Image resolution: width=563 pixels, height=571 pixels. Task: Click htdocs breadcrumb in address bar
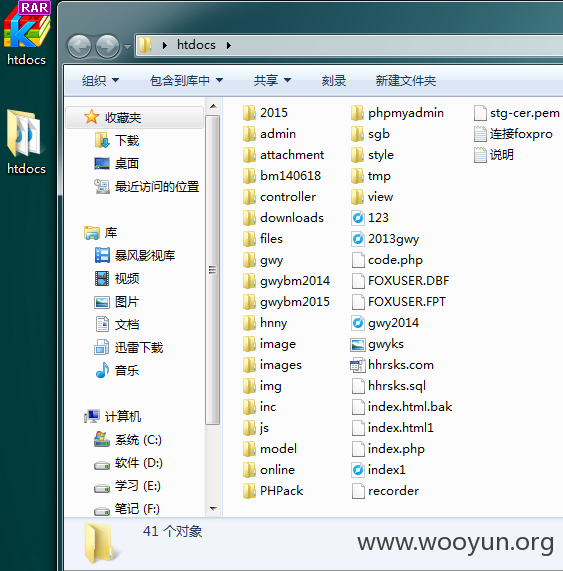[x=196, y=45]
